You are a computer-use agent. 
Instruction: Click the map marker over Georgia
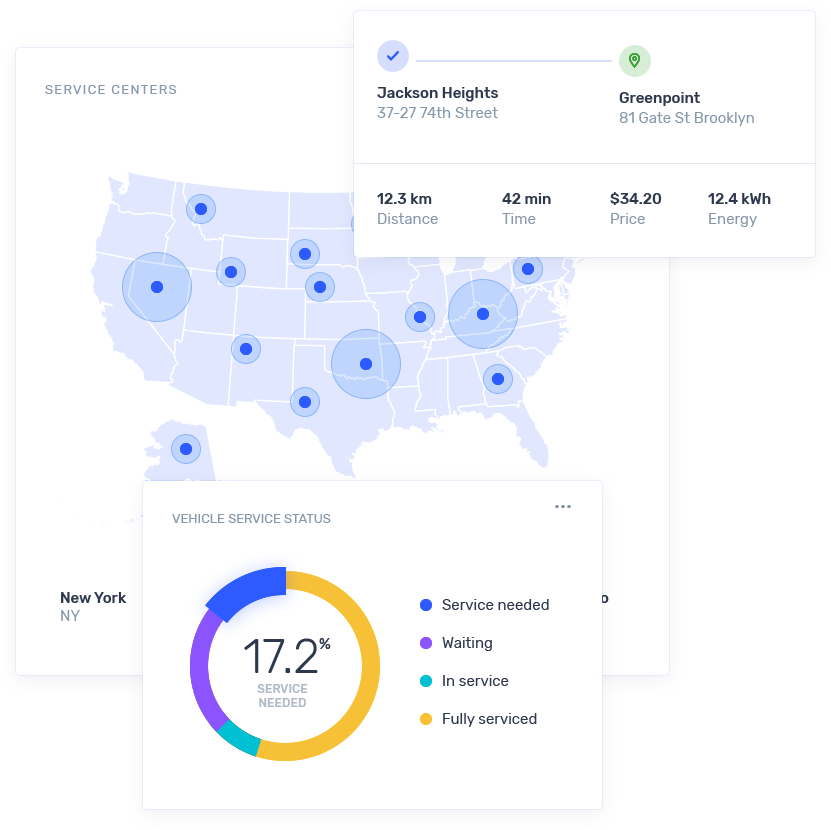point(497,379)
